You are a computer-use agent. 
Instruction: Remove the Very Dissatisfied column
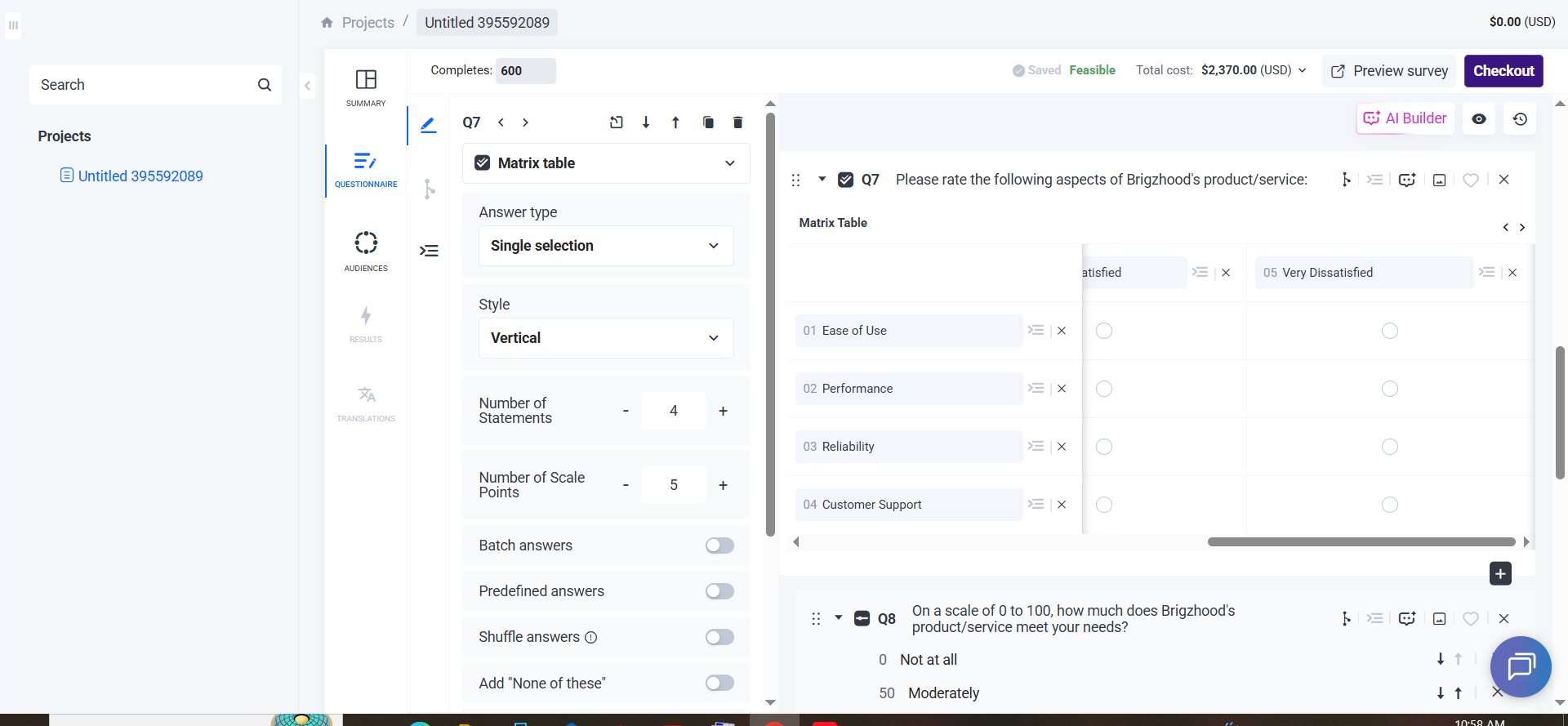pyautogui.click(x=1512, y=273)
